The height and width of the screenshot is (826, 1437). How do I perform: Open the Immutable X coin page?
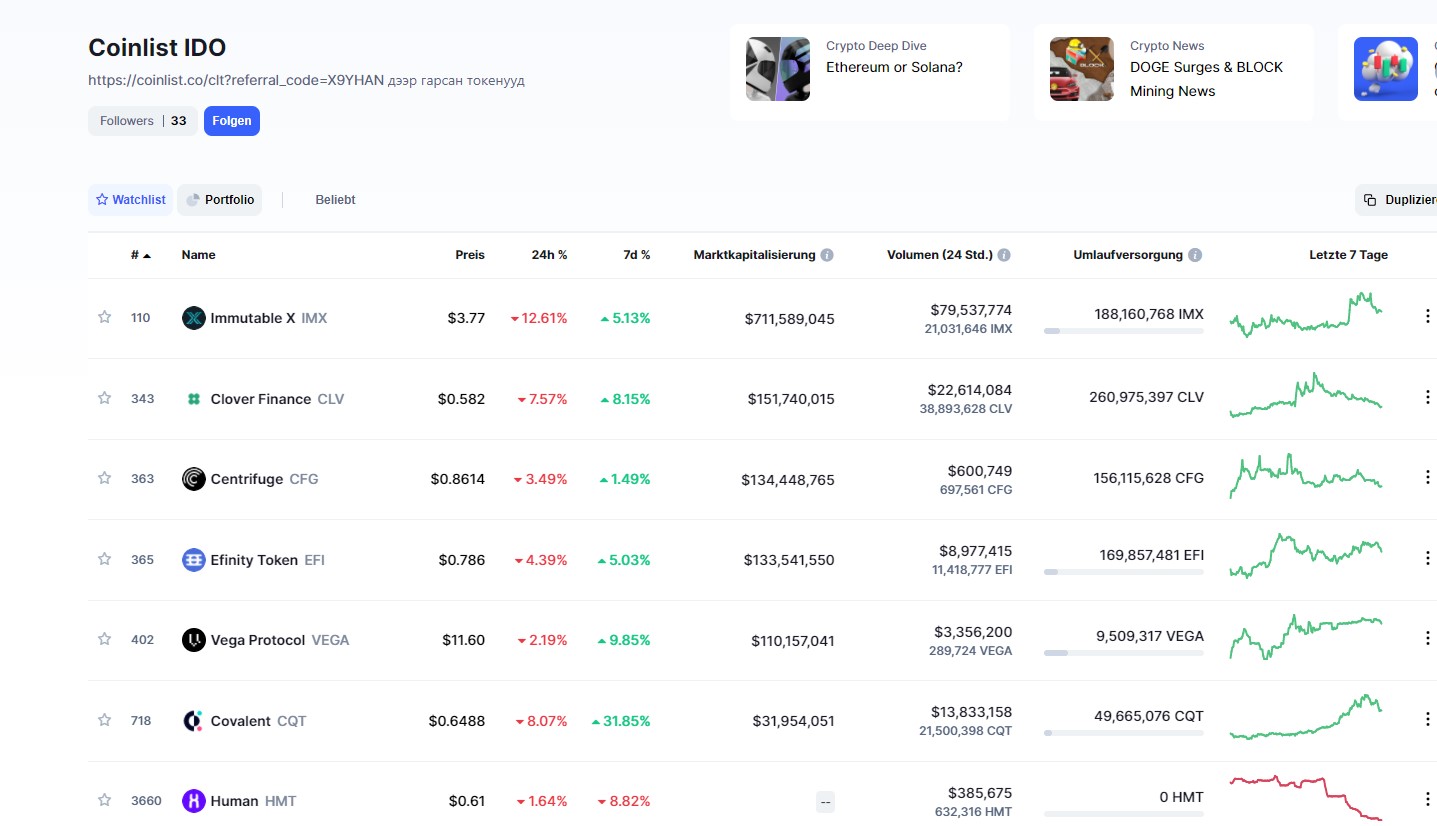click(268, 318)
